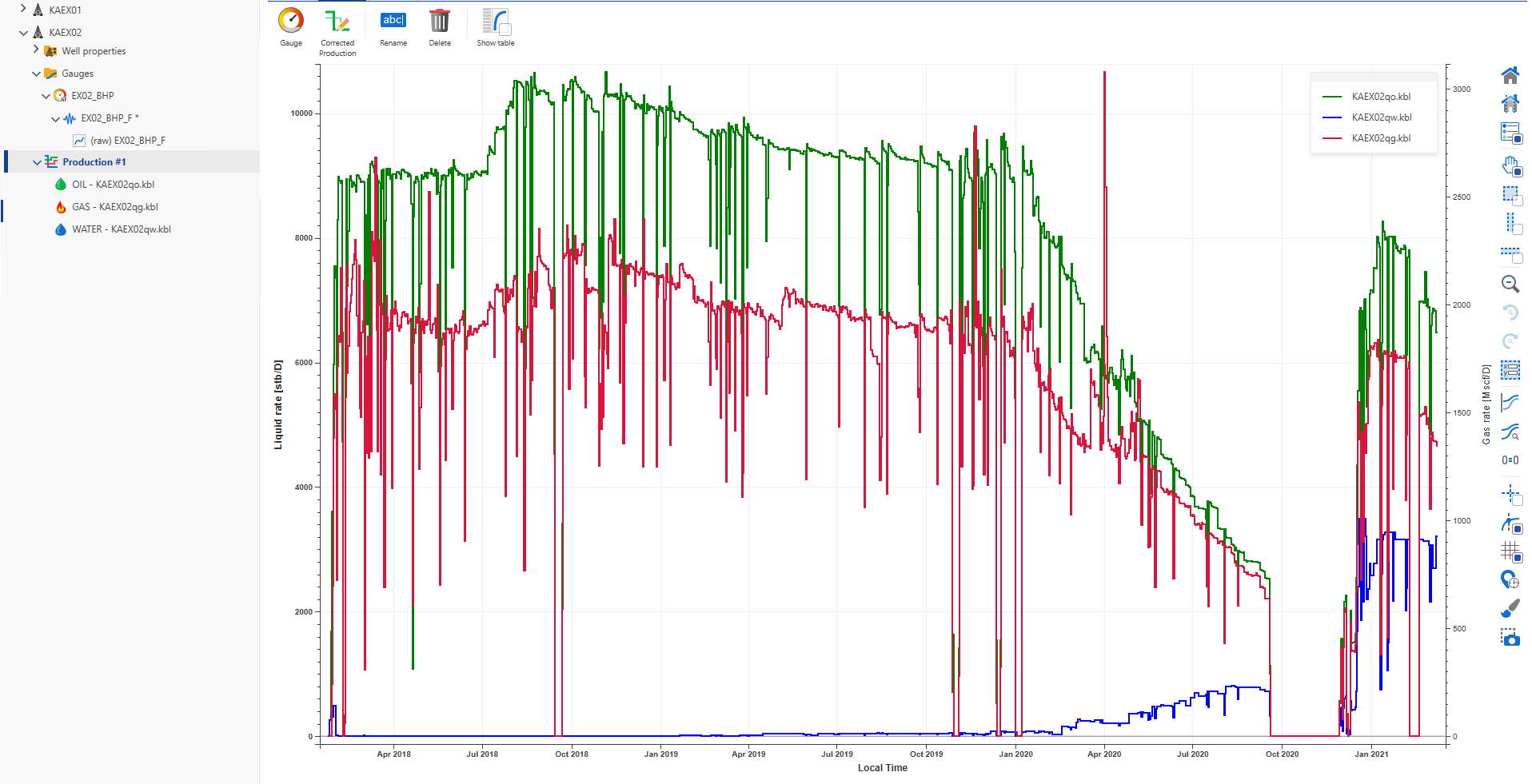The width and height of the screenshot is (1532, 784).
Task: Open the Corrected Production tool
Action: click(x=337, y=22)
